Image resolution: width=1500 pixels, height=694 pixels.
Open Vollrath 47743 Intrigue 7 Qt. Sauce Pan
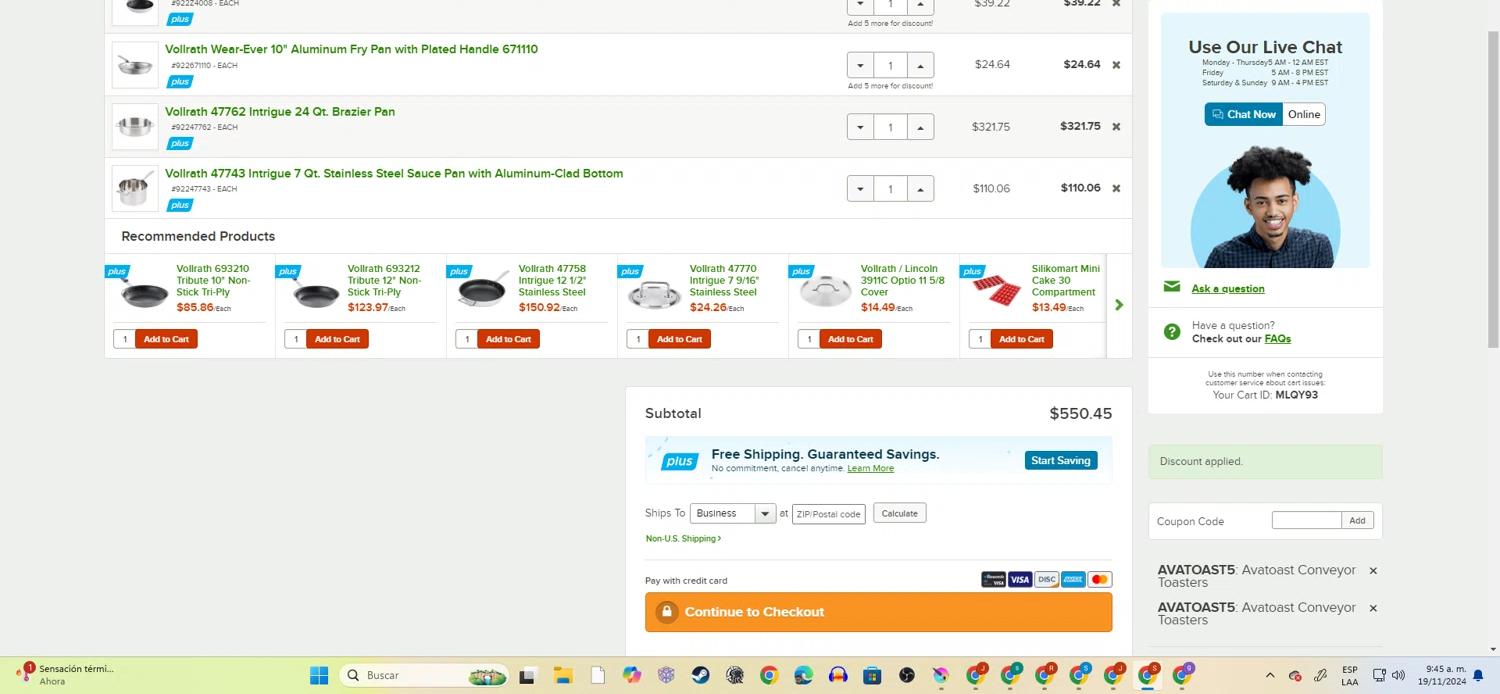click(394, 173)
